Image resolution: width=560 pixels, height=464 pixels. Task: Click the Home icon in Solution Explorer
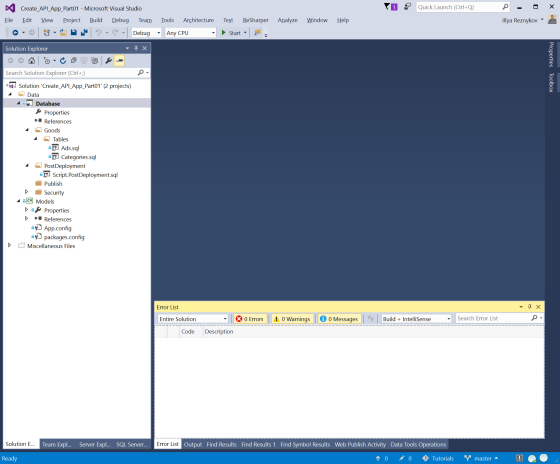pos(31,61)
